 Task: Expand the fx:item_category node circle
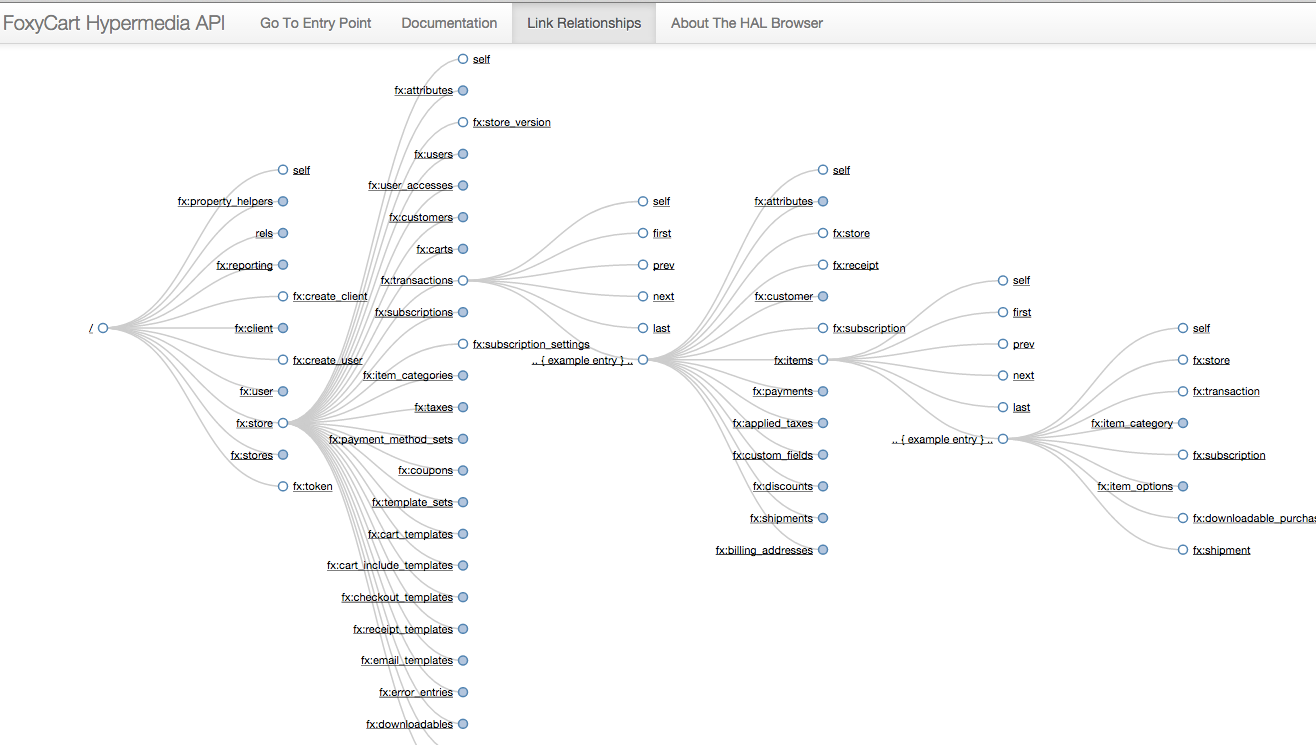tap(1183, 423)
